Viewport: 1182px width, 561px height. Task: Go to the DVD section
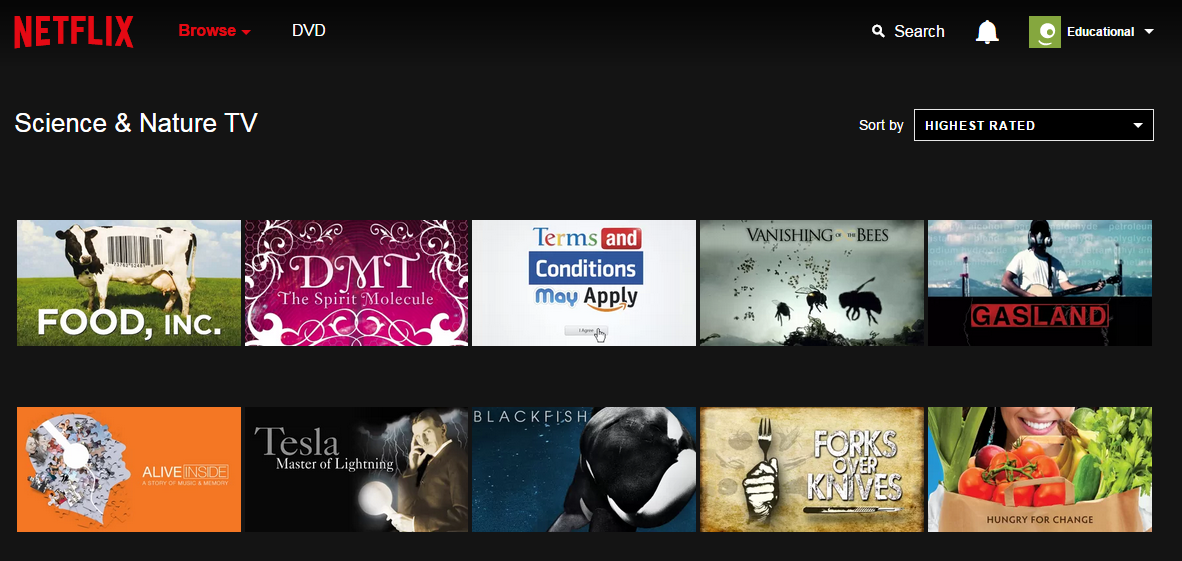click(x=309, y=31)
